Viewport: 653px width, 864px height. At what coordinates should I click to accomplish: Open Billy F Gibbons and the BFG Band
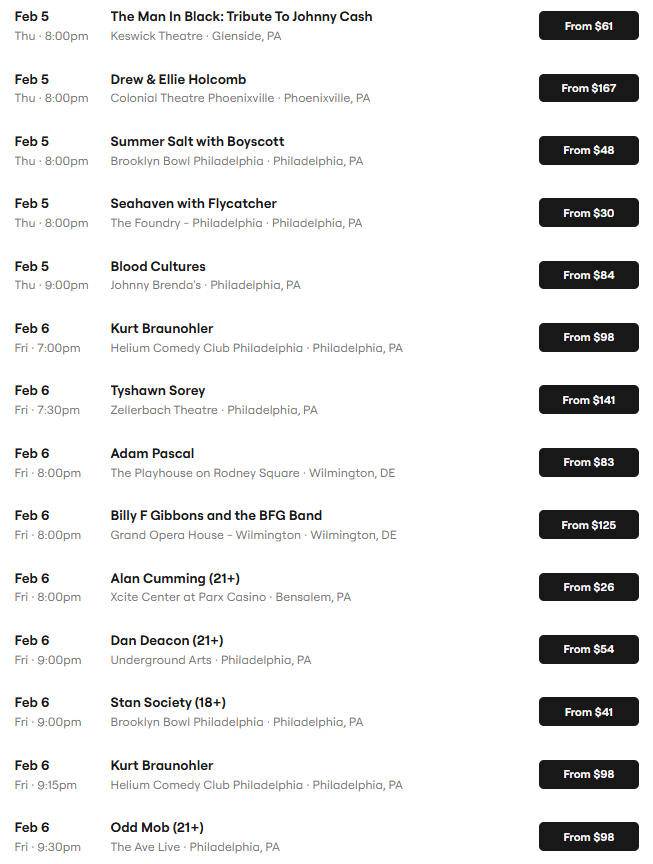(216, 516)
